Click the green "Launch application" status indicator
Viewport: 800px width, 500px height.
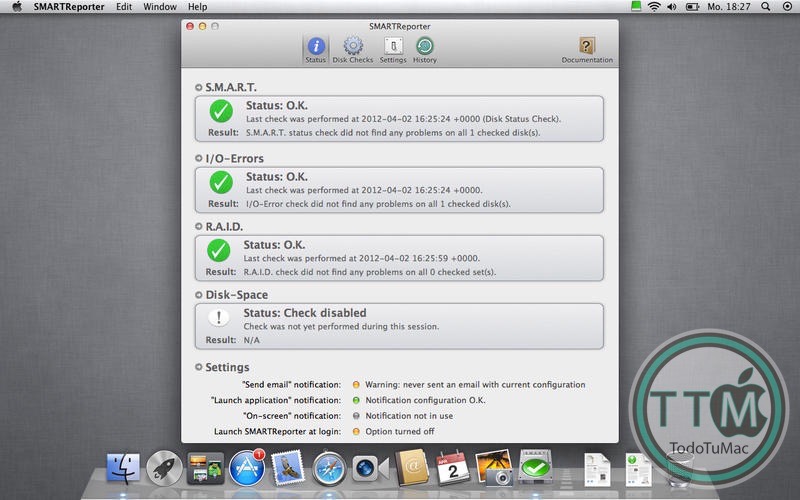point(356,401)
